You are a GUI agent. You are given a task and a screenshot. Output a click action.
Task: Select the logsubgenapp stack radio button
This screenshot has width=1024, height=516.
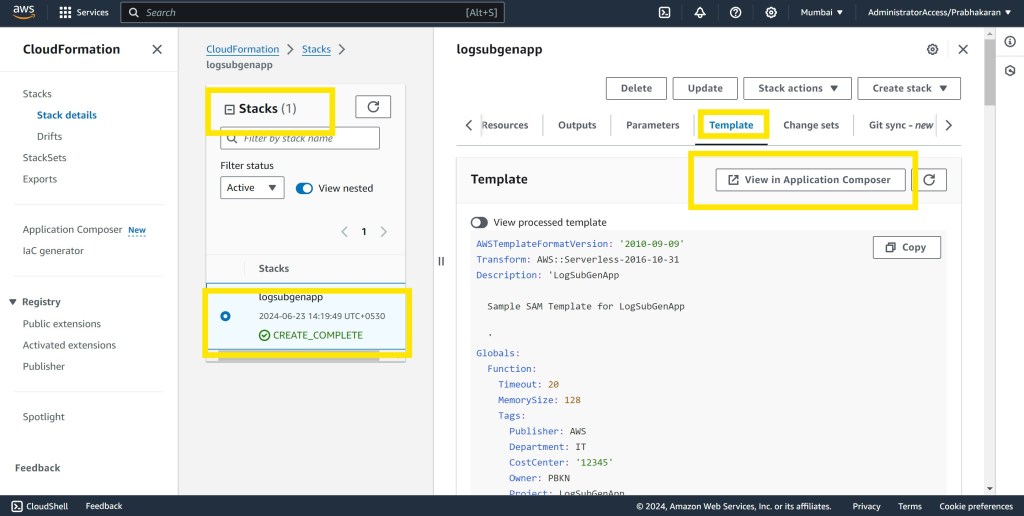[225, 316]
